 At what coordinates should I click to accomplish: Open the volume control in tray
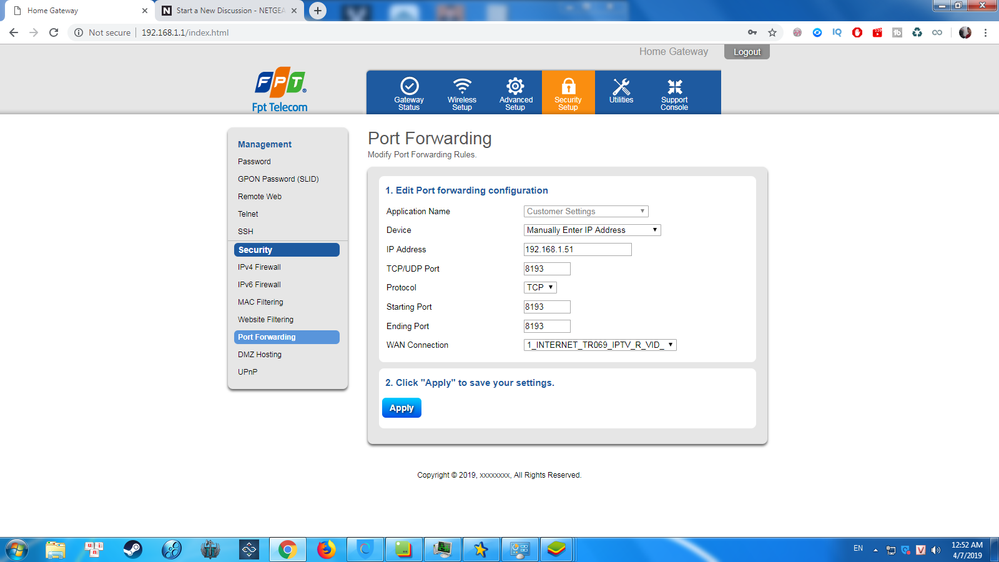coord(935,550)
